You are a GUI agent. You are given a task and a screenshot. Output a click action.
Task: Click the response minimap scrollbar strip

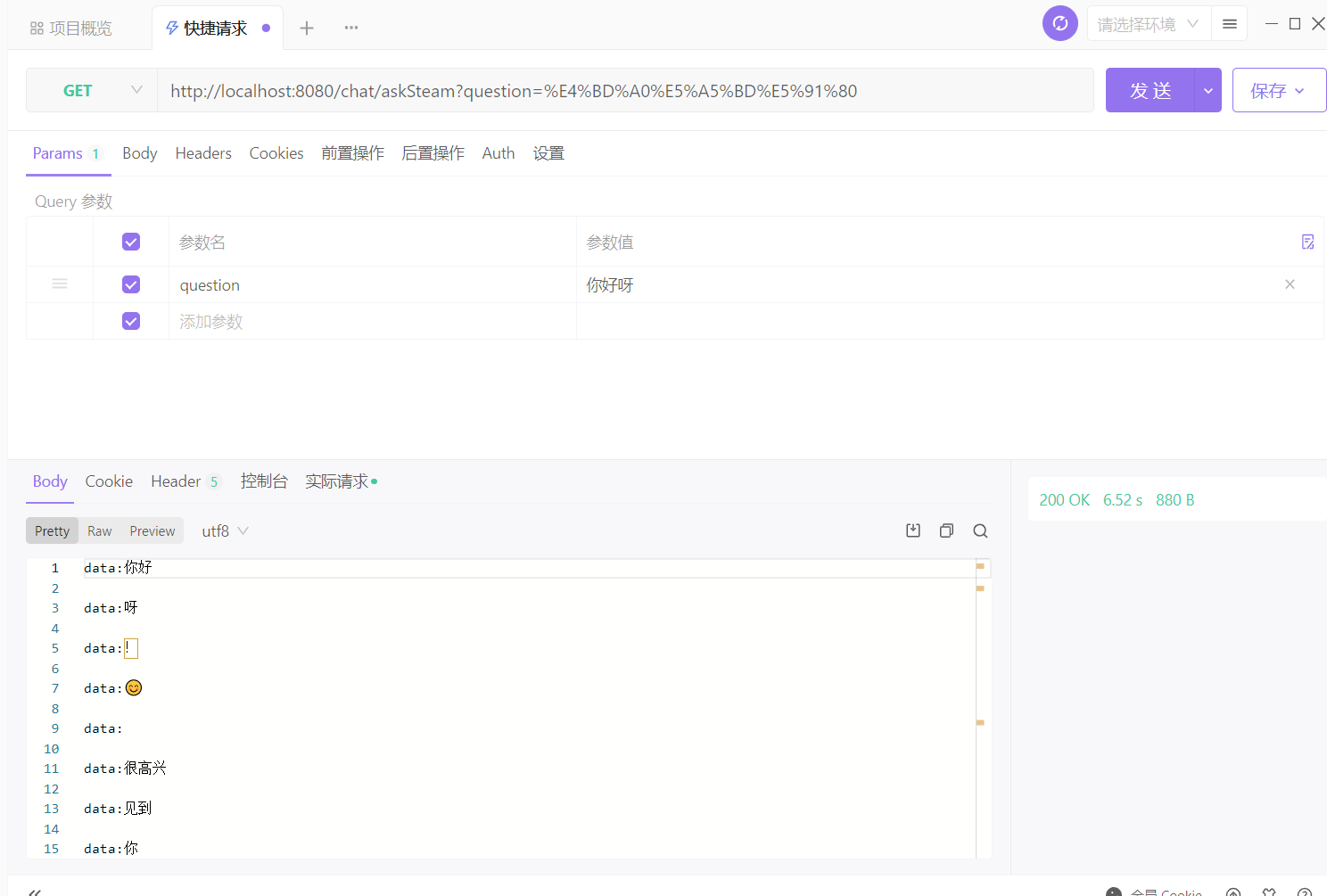(984, 709)
